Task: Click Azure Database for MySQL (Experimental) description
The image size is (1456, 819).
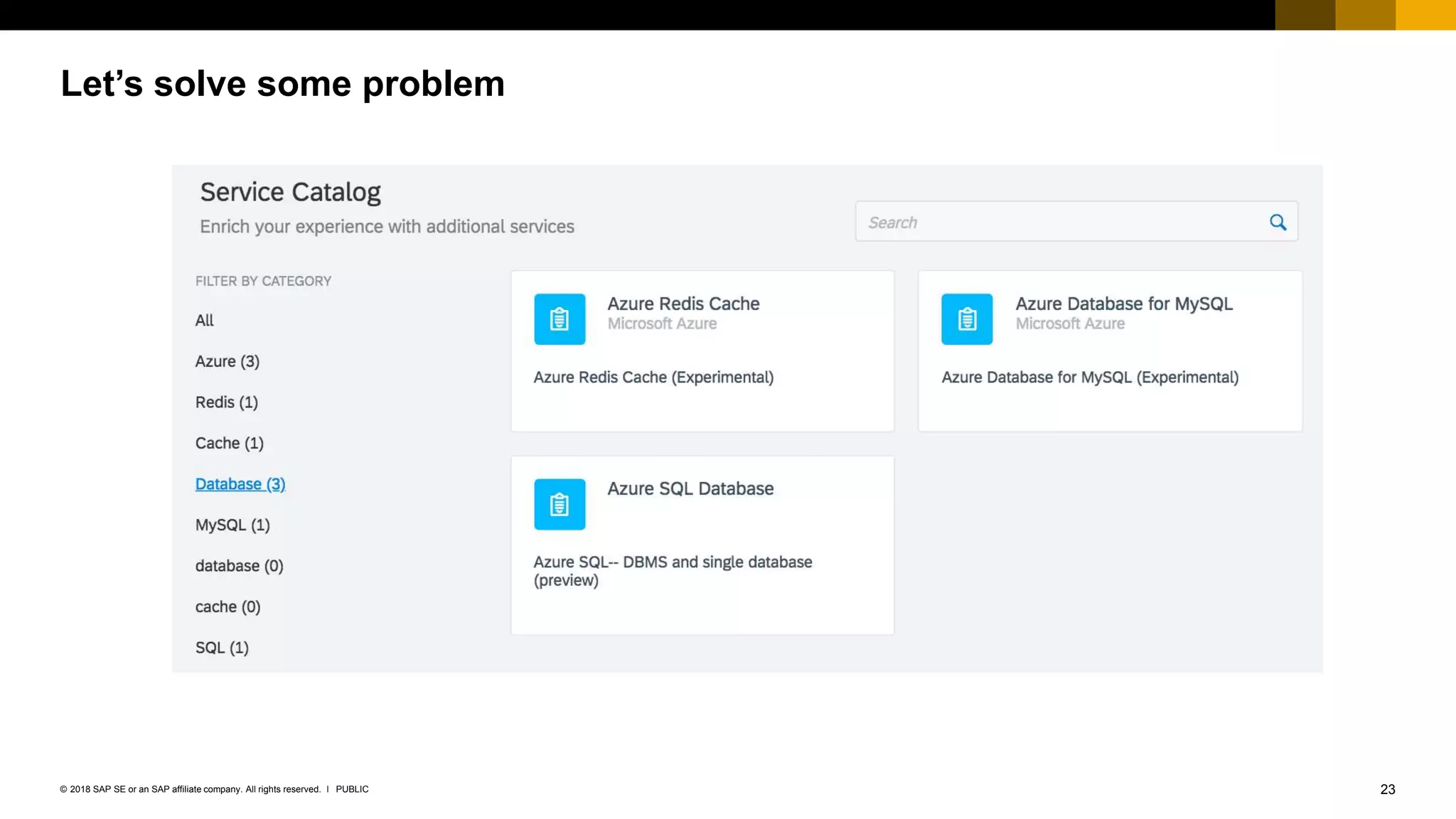Action: tap(1090, 378)
